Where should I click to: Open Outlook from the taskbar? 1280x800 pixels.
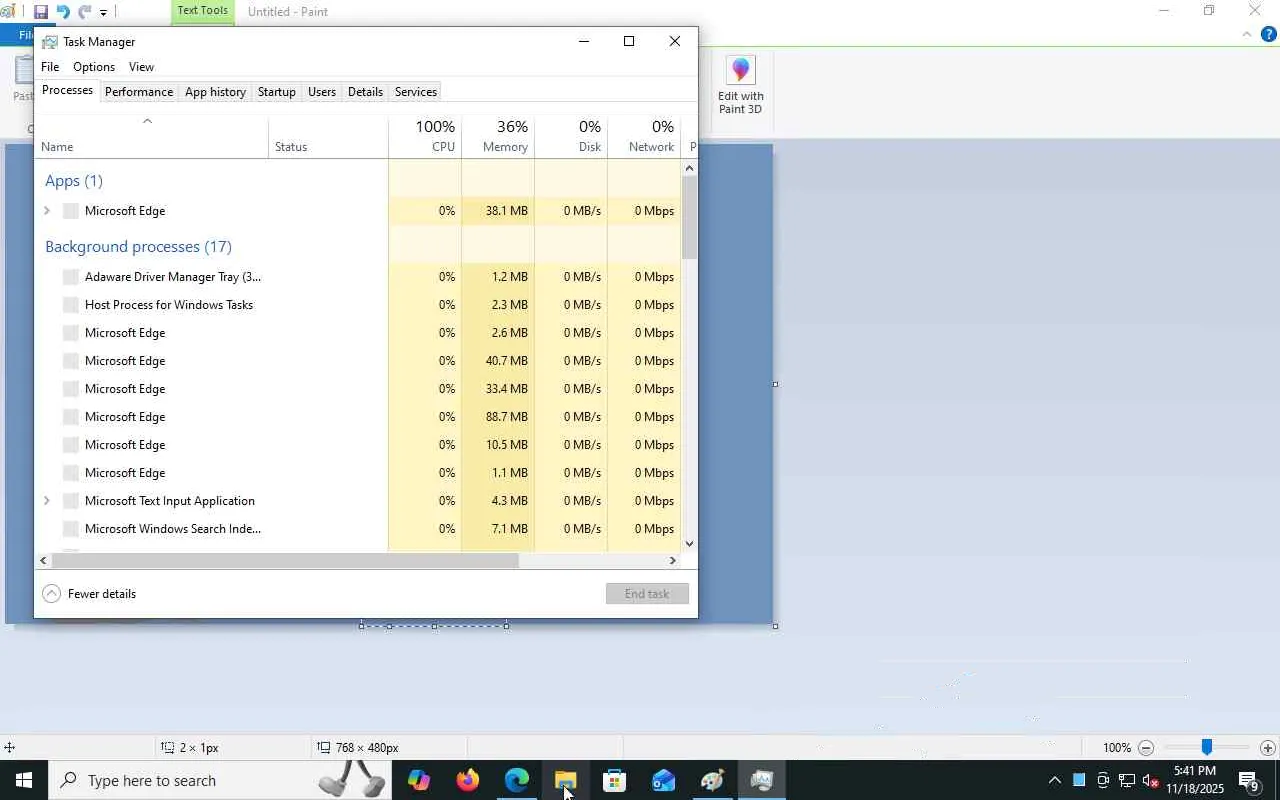click(663, 780)
